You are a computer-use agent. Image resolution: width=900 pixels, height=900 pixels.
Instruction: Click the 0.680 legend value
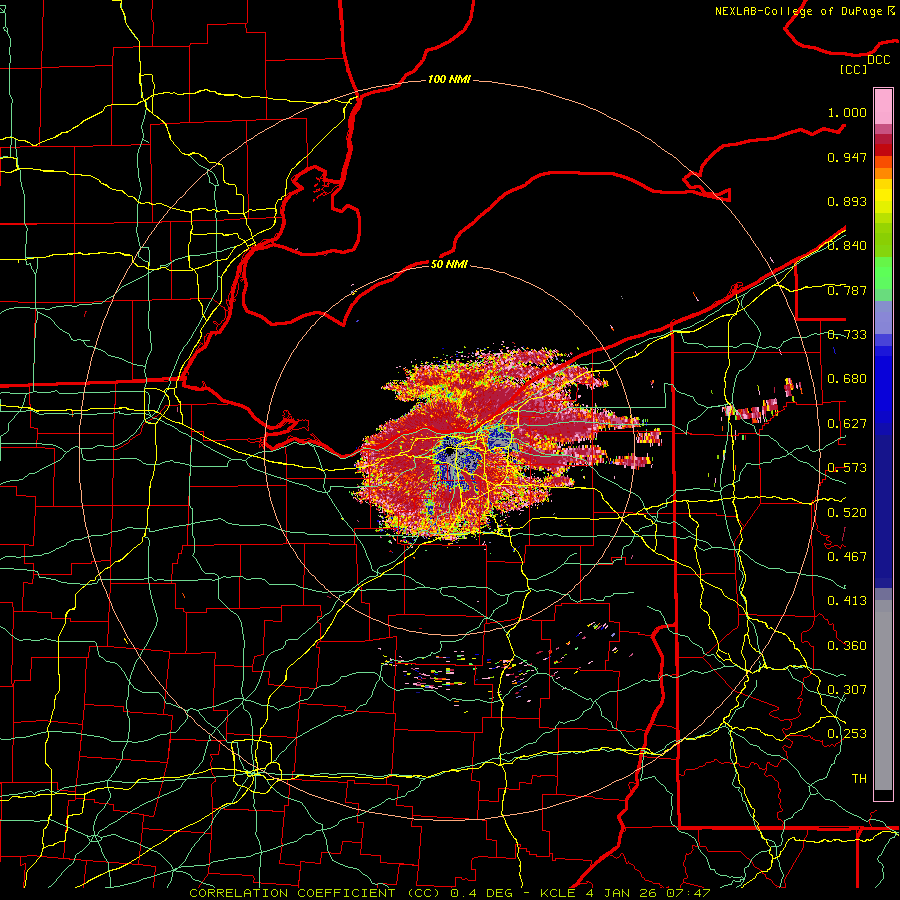[x=847, y=379]
